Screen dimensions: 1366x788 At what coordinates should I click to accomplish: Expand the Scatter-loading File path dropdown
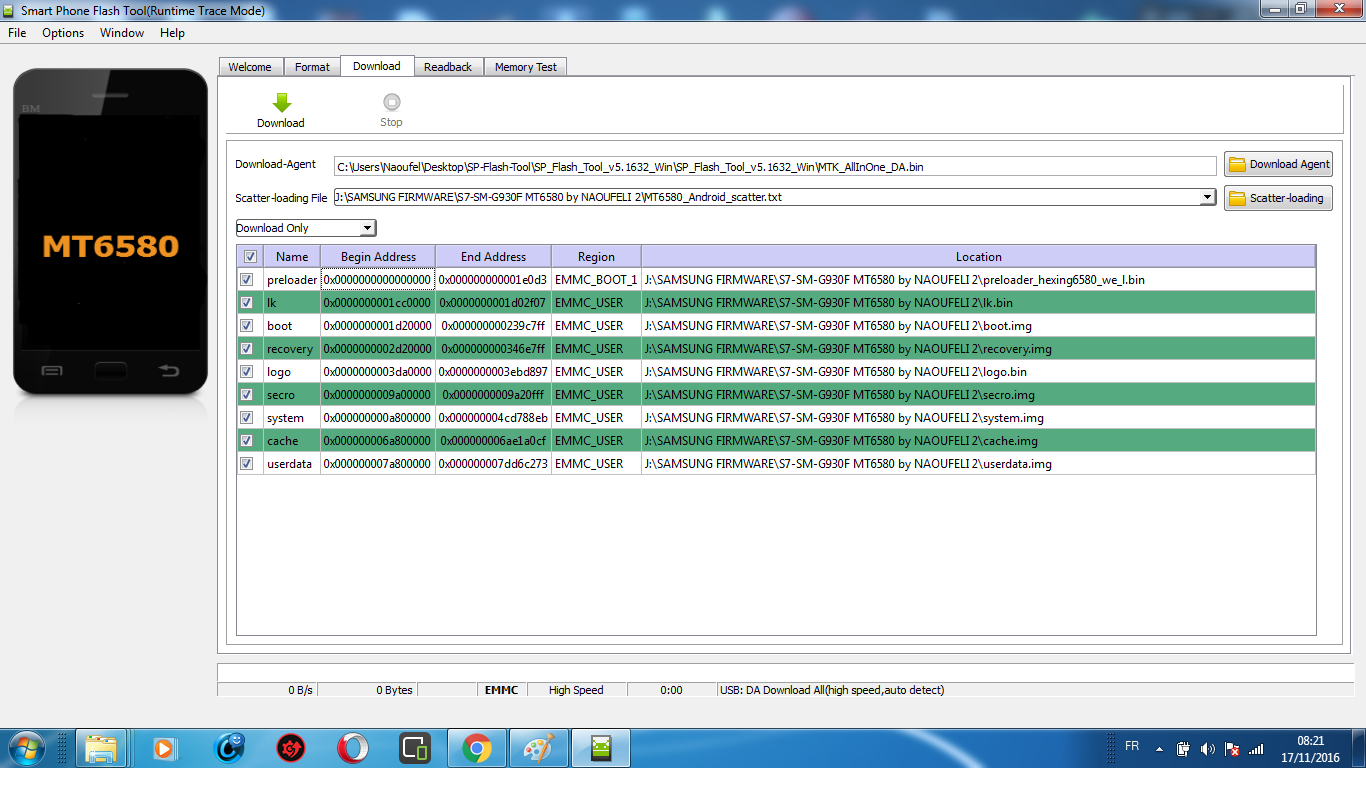tap(1208, 197)
